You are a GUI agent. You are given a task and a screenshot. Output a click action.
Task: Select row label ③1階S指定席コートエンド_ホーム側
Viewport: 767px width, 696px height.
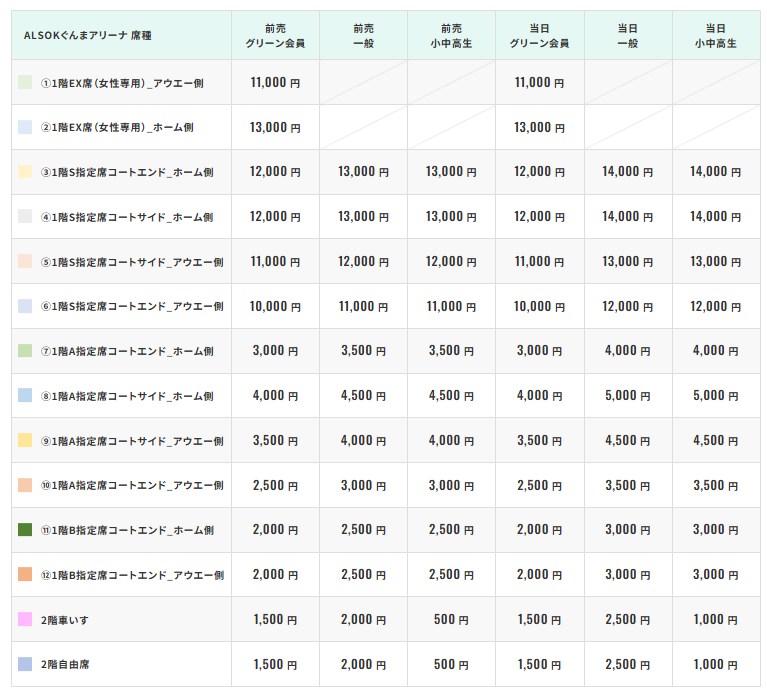127,172
